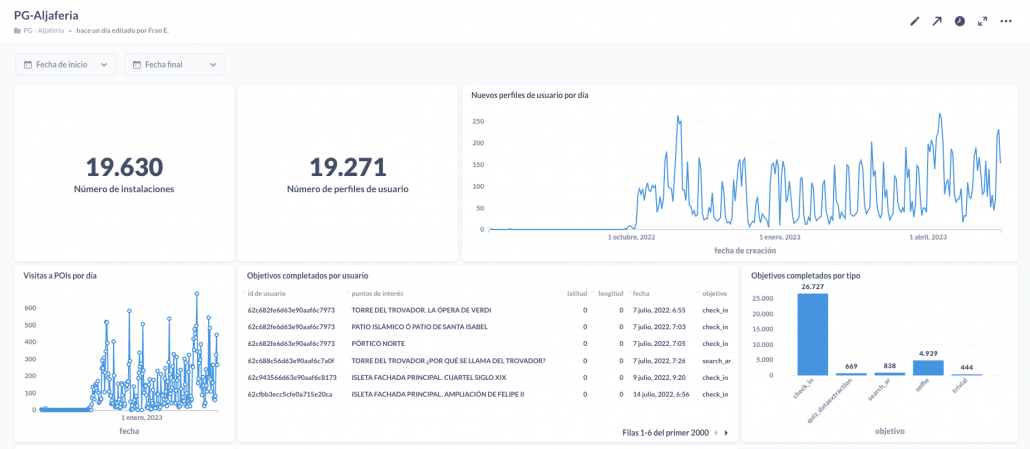Go to previous table page arrow
The width and height of the screenshot is (1030, 449).
[x=715, y=433]
